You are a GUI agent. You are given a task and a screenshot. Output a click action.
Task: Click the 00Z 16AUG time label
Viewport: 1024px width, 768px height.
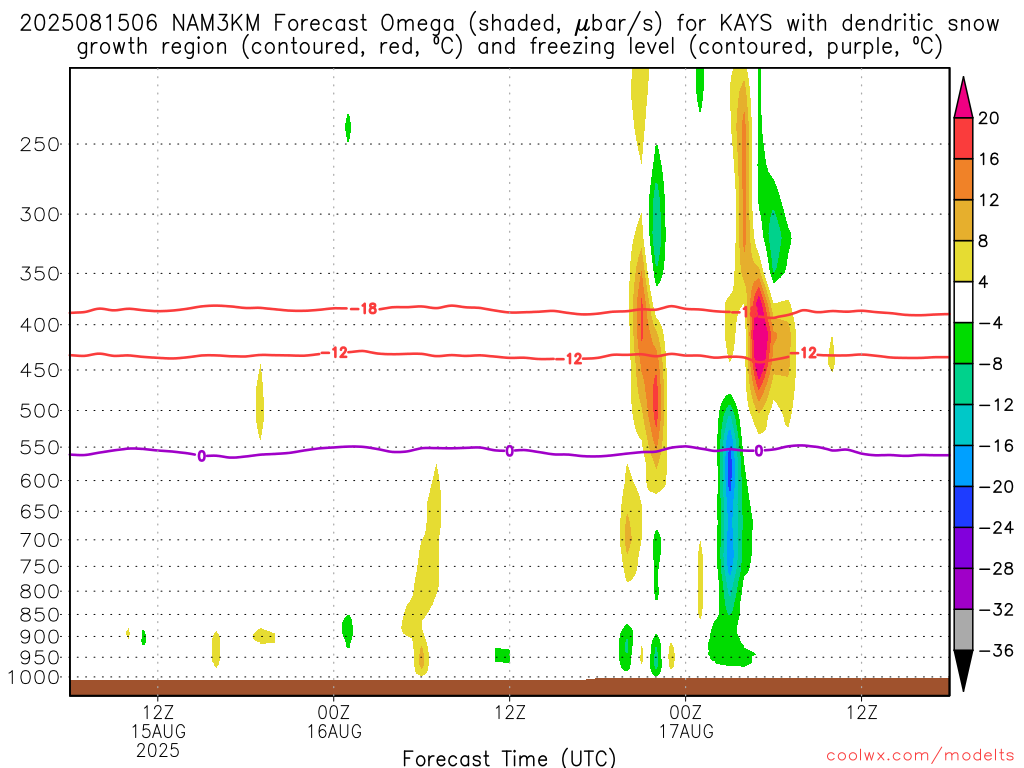click(334, 721)
